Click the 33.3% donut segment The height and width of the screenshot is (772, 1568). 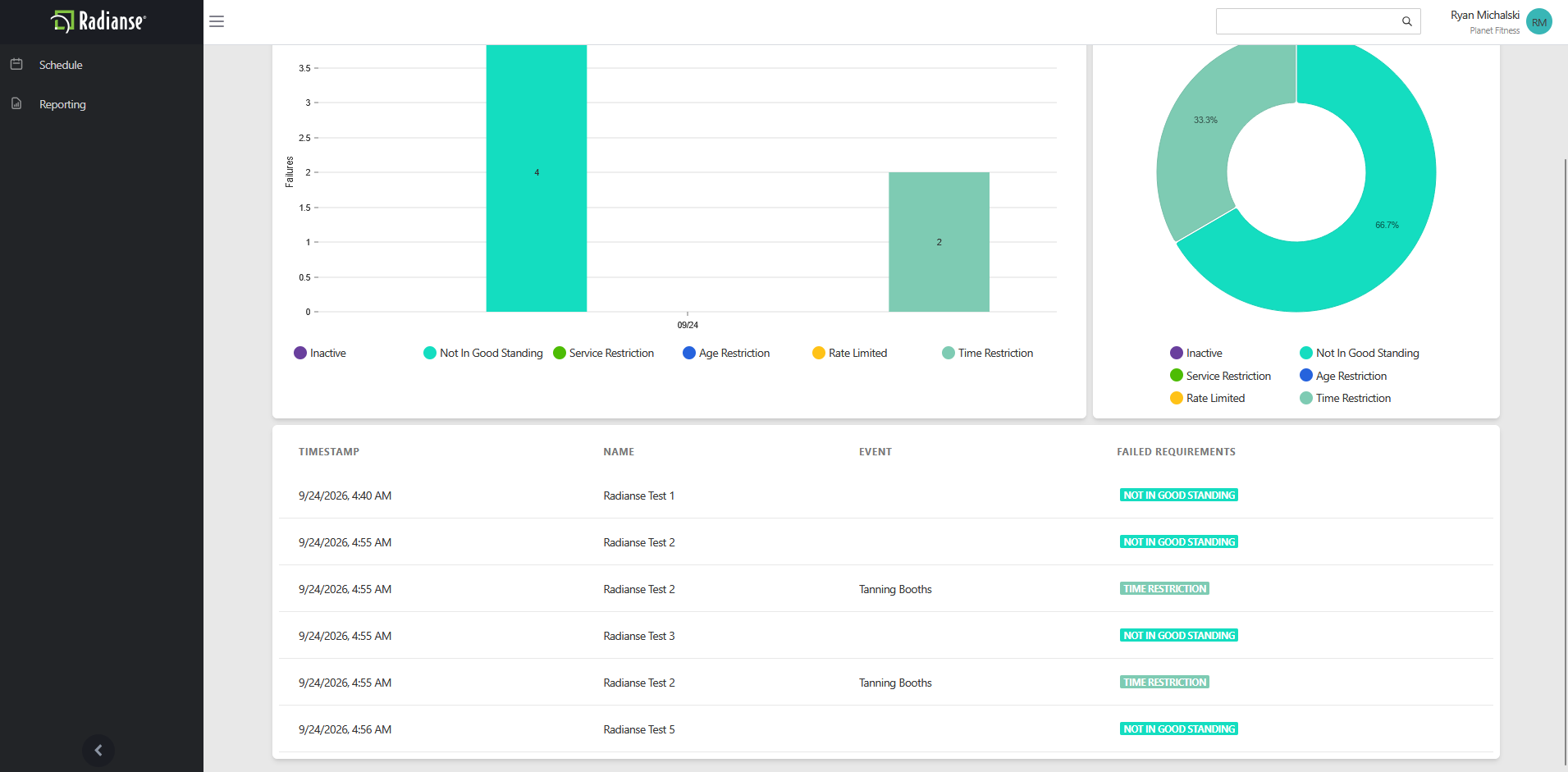point(1205,120)
